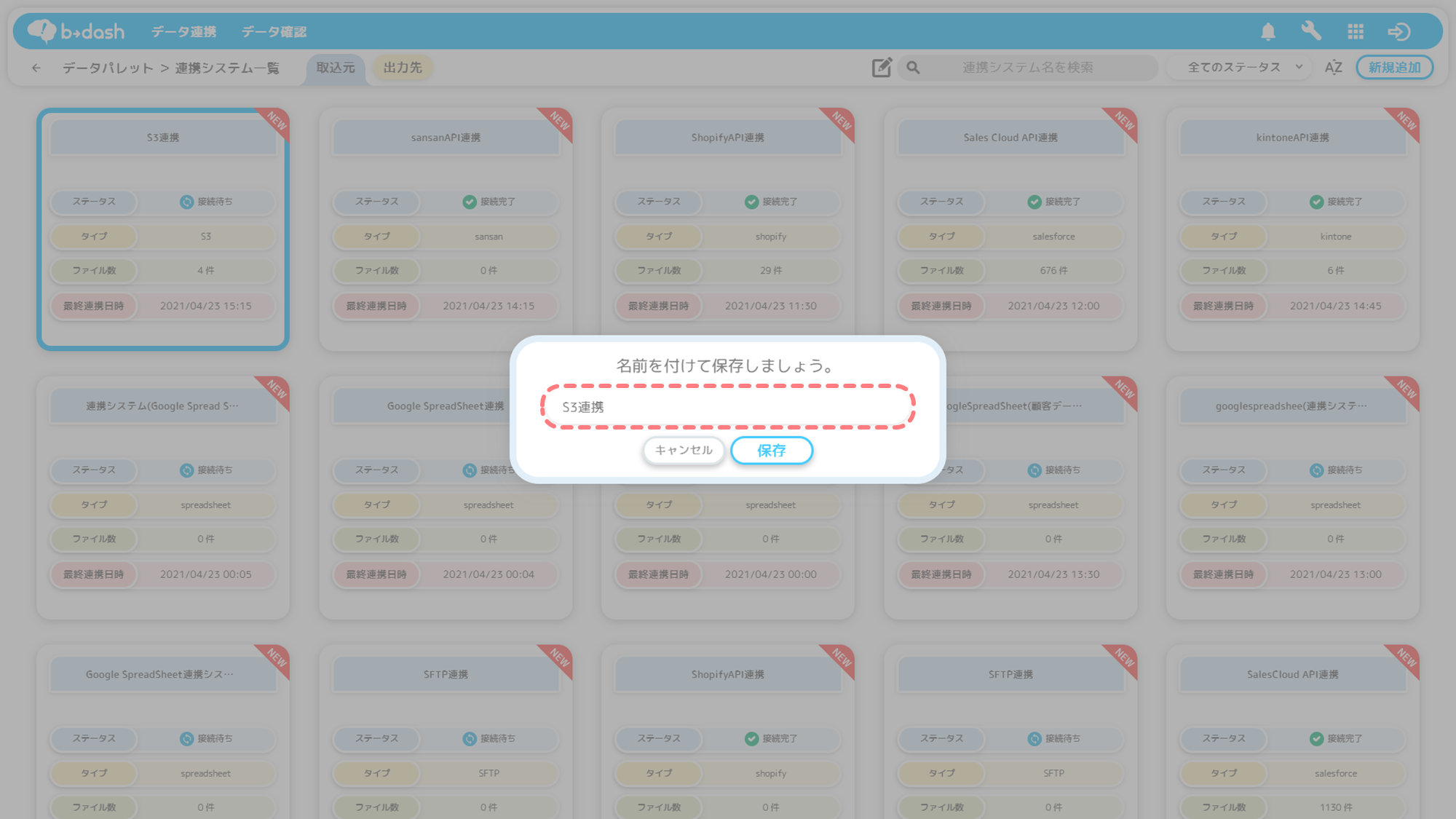Click データパレット breadcrumb link
The width and height of the screenshot is (1456, 819).
[x=108, y=68]
